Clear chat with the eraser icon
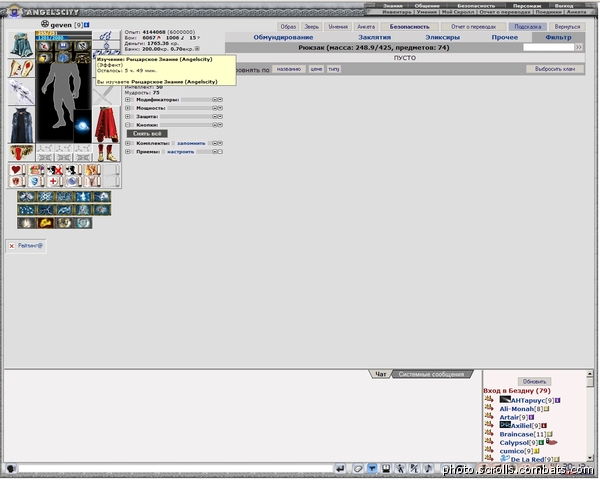 [x=358, y=469]
